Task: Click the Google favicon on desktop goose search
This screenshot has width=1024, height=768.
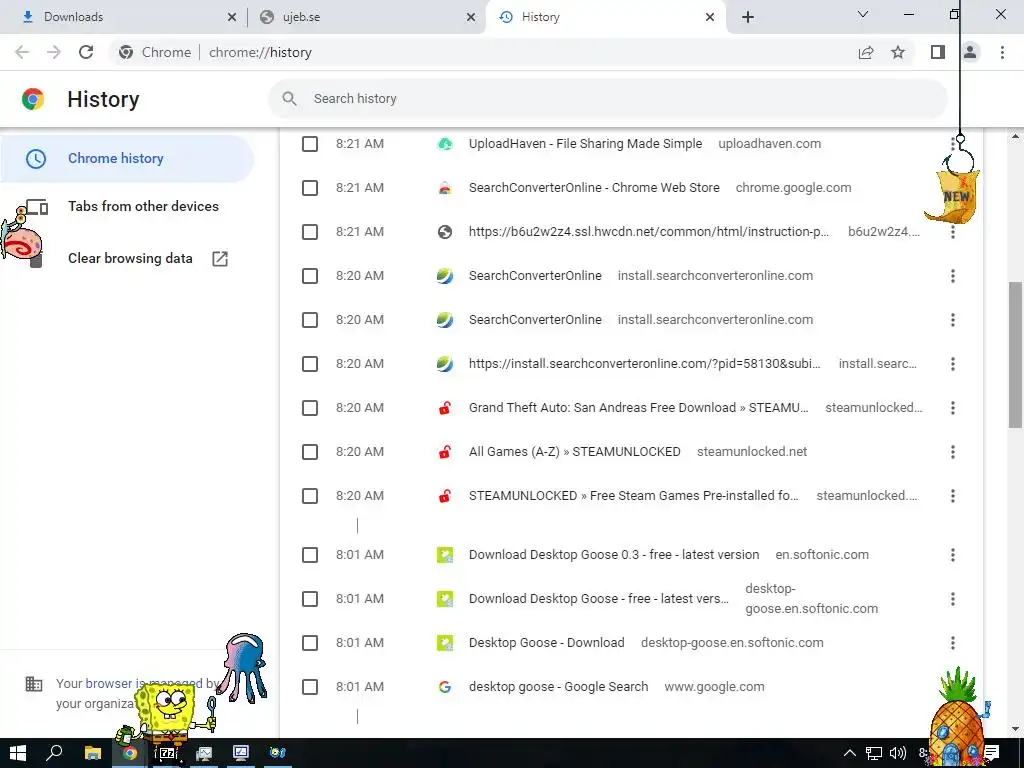Action: coord(445,687)
